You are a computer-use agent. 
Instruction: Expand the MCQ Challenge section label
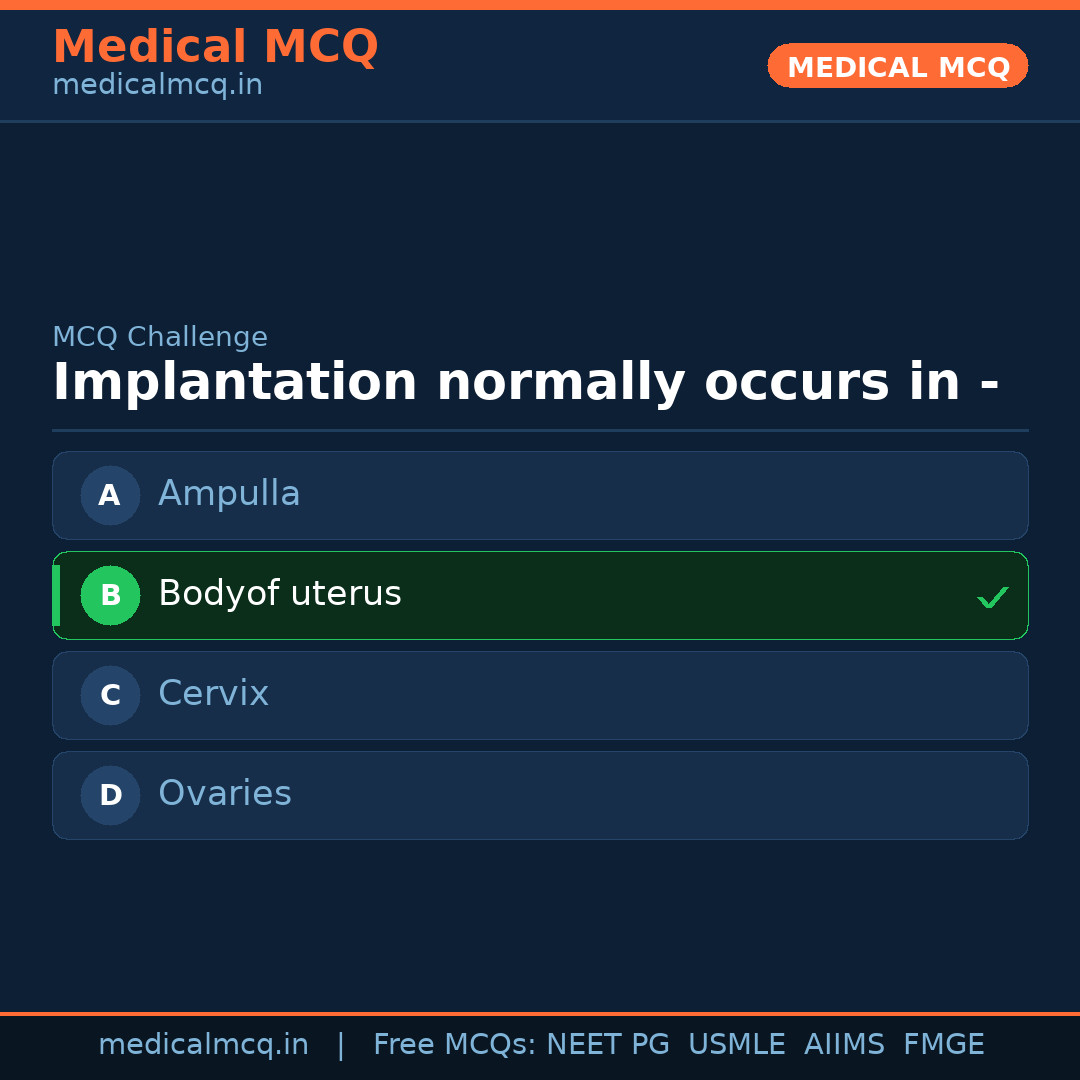click(x=160, y=337)
